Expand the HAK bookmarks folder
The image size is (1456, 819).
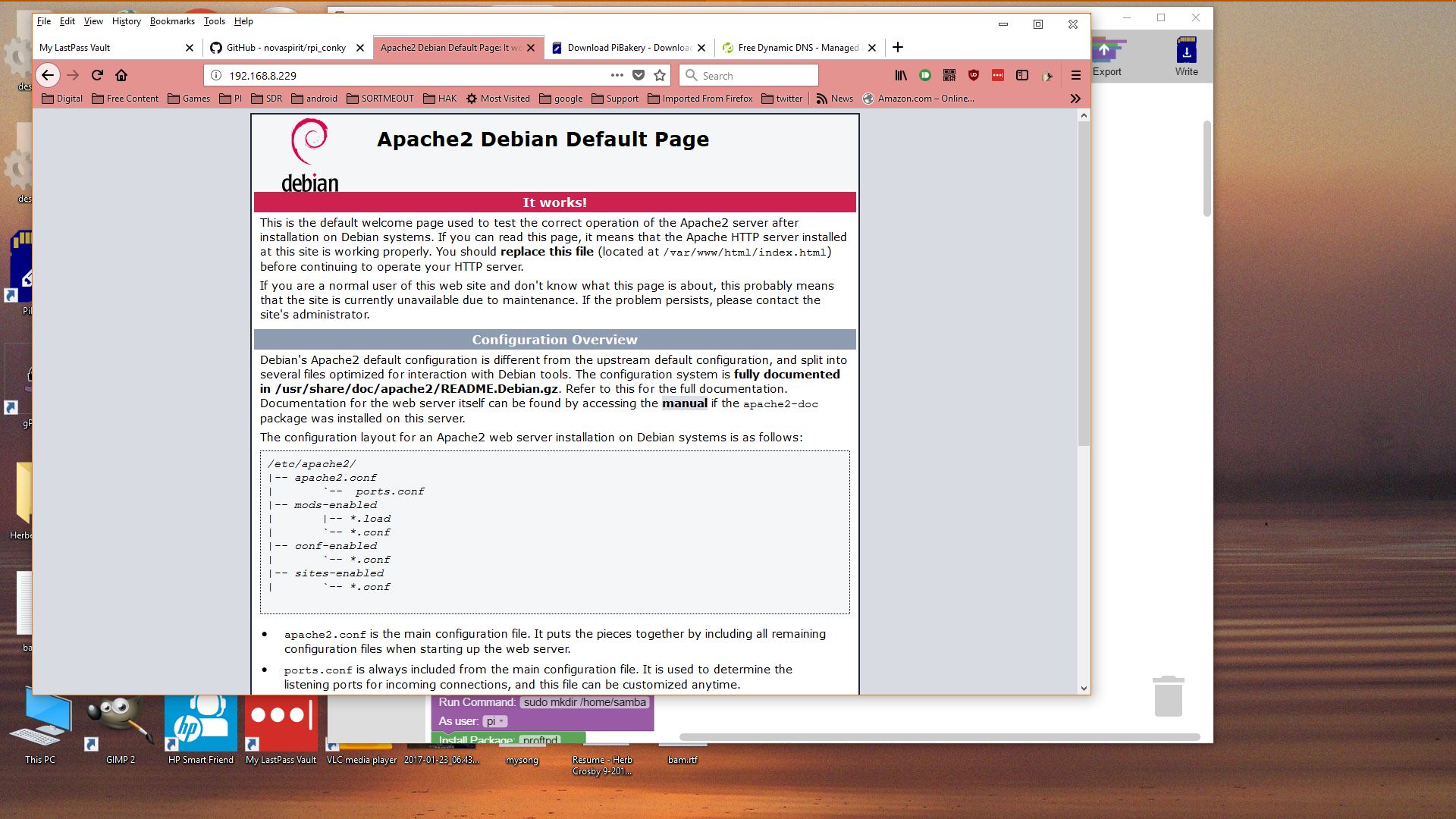pos(440,99)
